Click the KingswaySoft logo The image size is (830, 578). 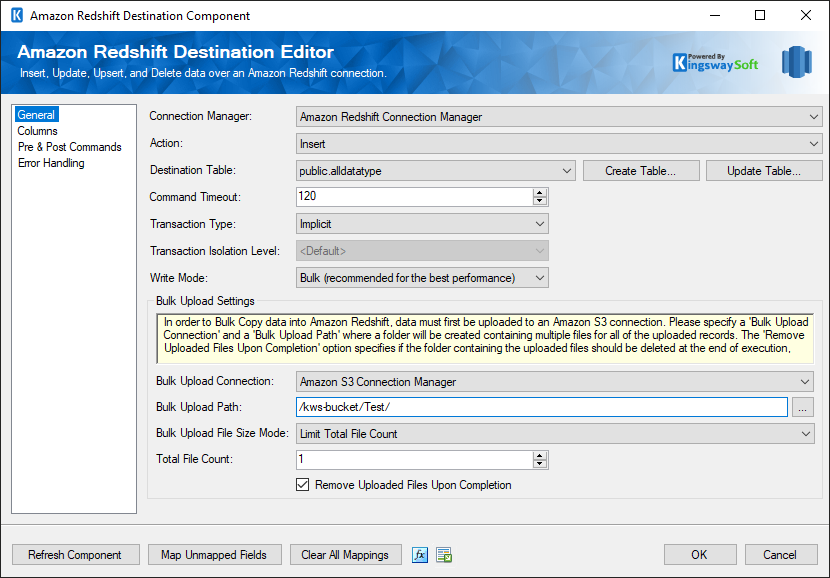[715, 62]
